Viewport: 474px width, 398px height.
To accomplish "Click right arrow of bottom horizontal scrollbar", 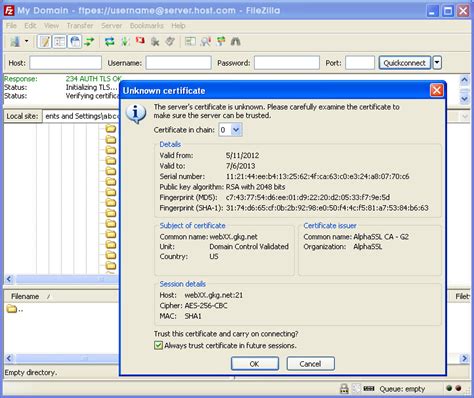I will (x=464, y=358).
